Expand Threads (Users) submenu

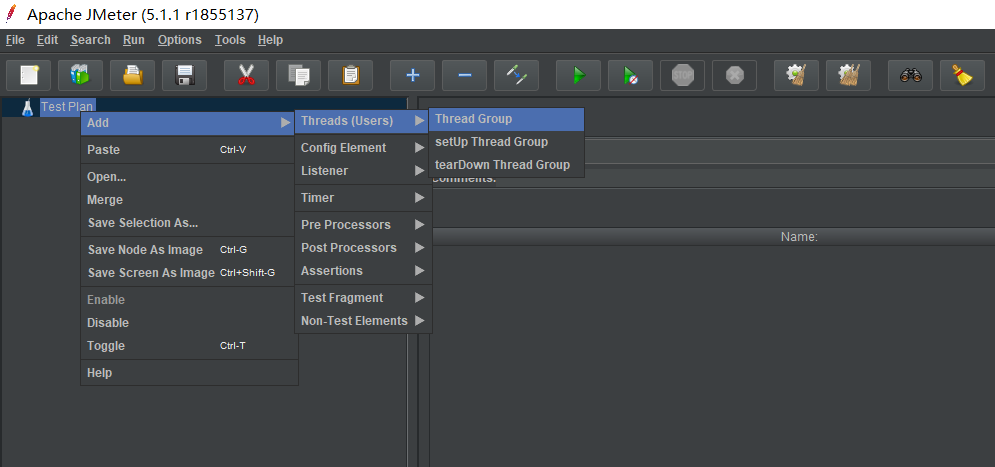[363, 121]
